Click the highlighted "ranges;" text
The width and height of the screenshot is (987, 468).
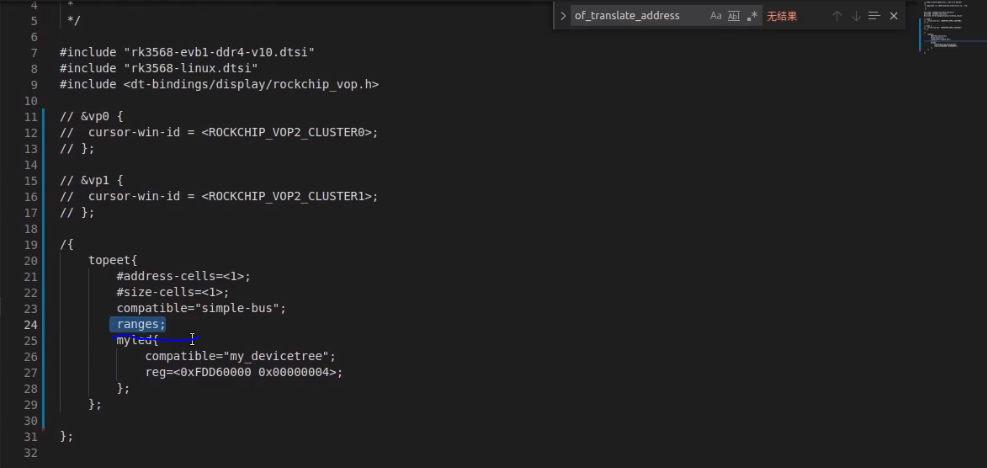click(140, 325)
